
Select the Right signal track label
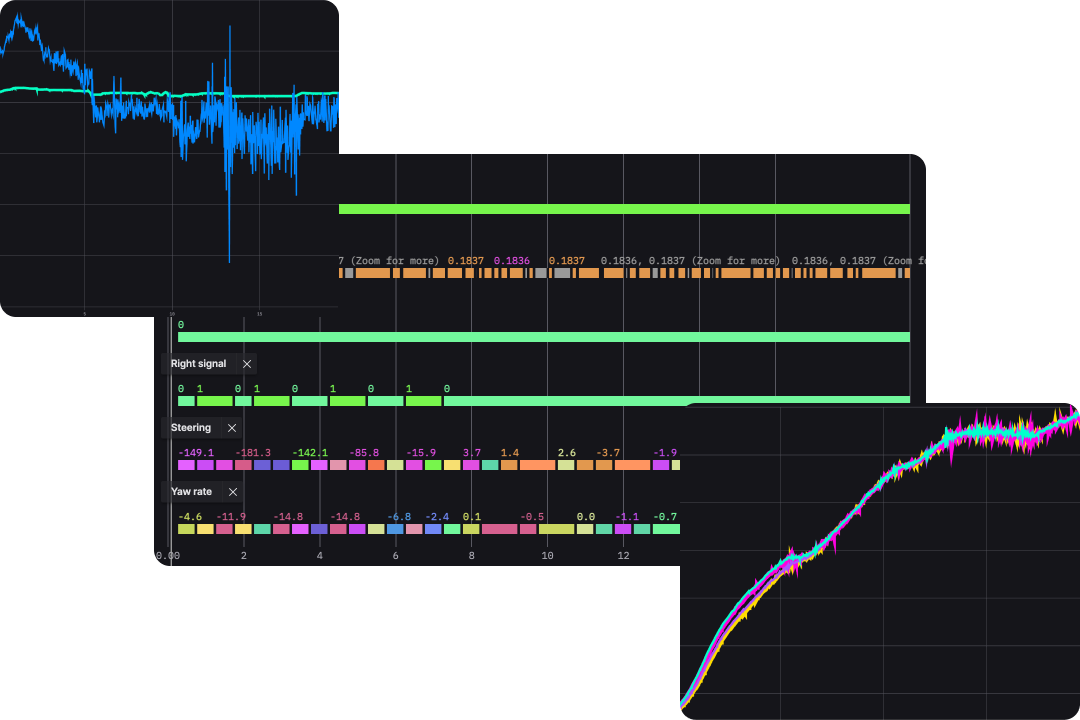[x=198, y=363]
